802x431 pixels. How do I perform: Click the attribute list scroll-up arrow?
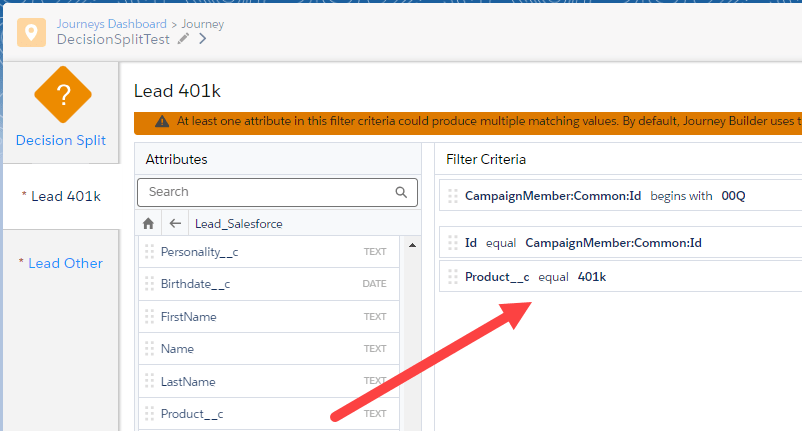pos(410,245)
